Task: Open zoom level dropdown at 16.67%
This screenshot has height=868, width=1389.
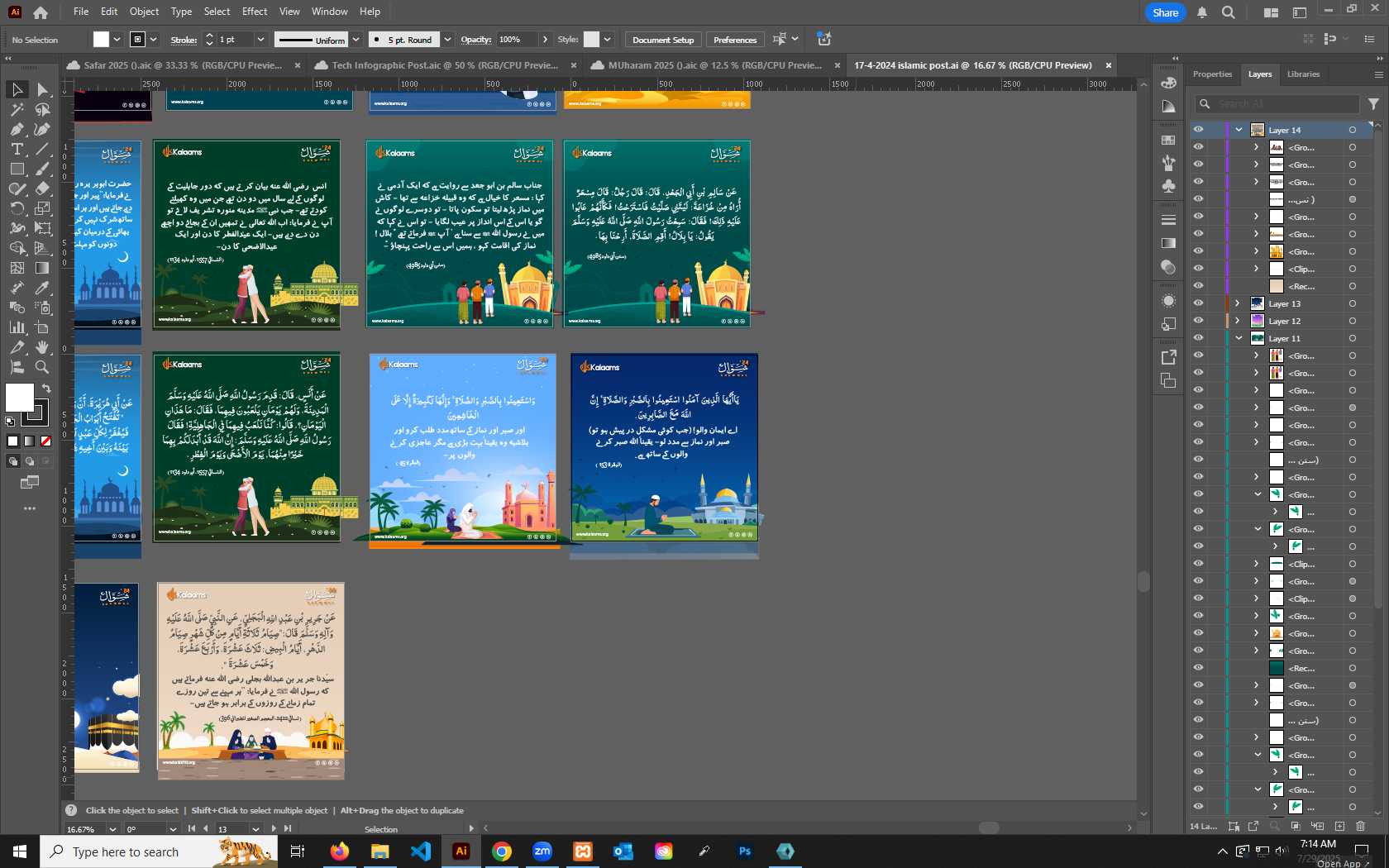Action: [113, 829]
